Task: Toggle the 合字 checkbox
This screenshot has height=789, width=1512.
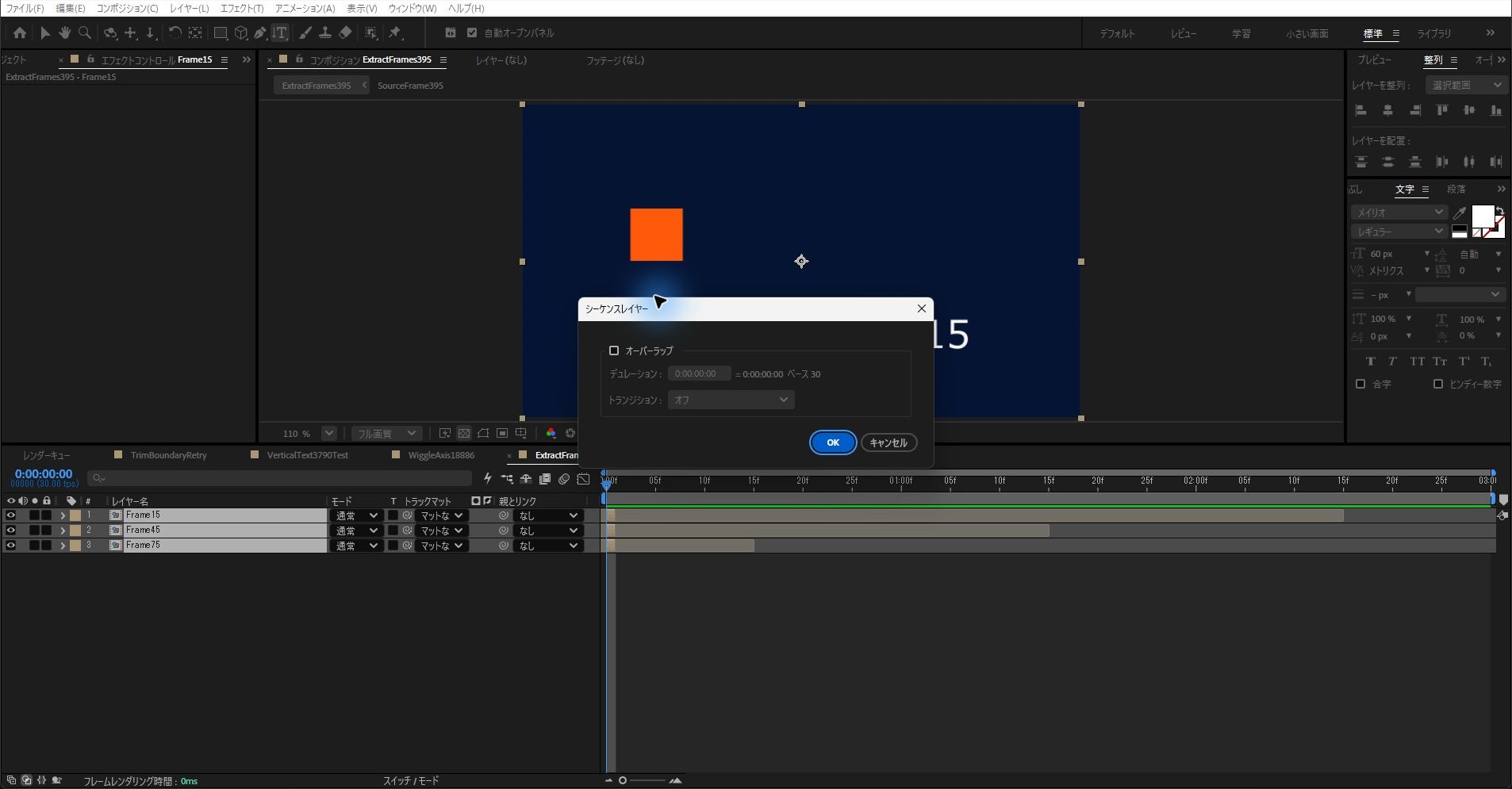Action: (x=1360, y=384)
